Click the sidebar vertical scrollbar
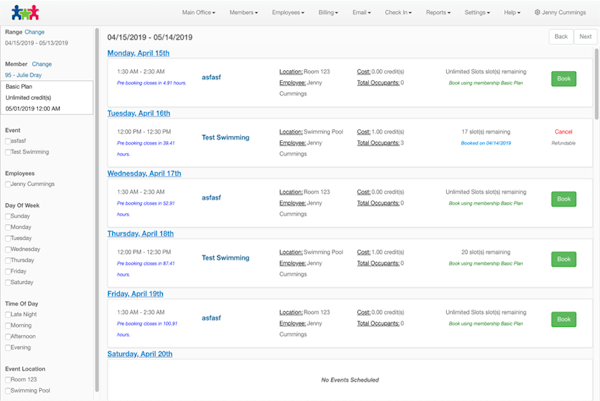Viewport: 600px width, 401px height. click(97, 200)
